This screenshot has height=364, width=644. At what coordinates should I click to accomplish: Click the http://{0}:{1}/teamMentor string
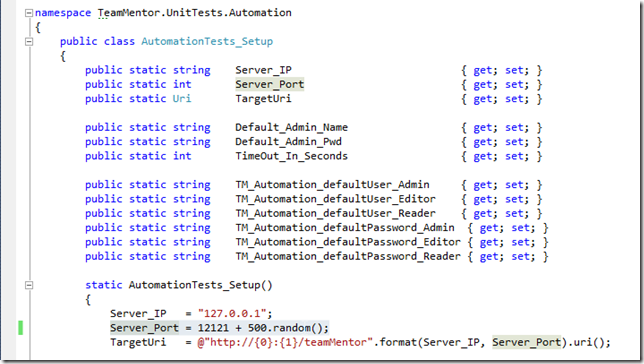(285, 342)
